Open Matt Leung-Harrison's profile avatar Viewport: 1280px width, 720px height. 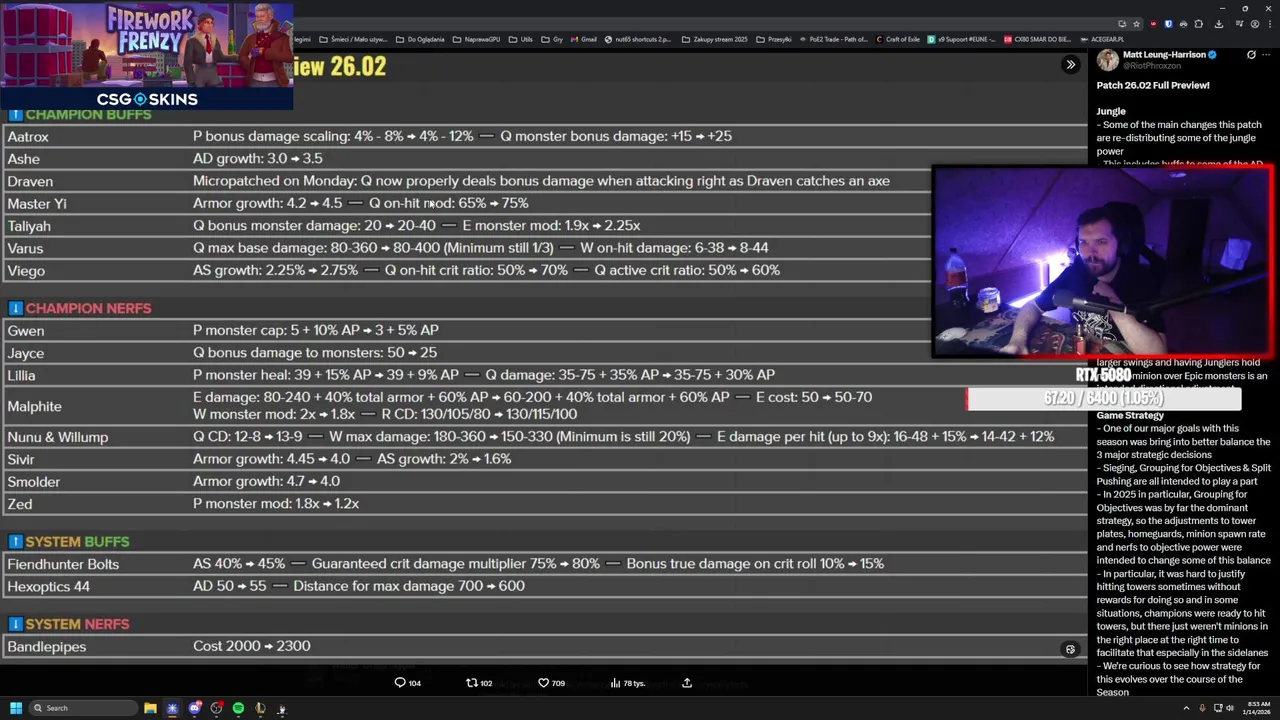[1107, 60]
